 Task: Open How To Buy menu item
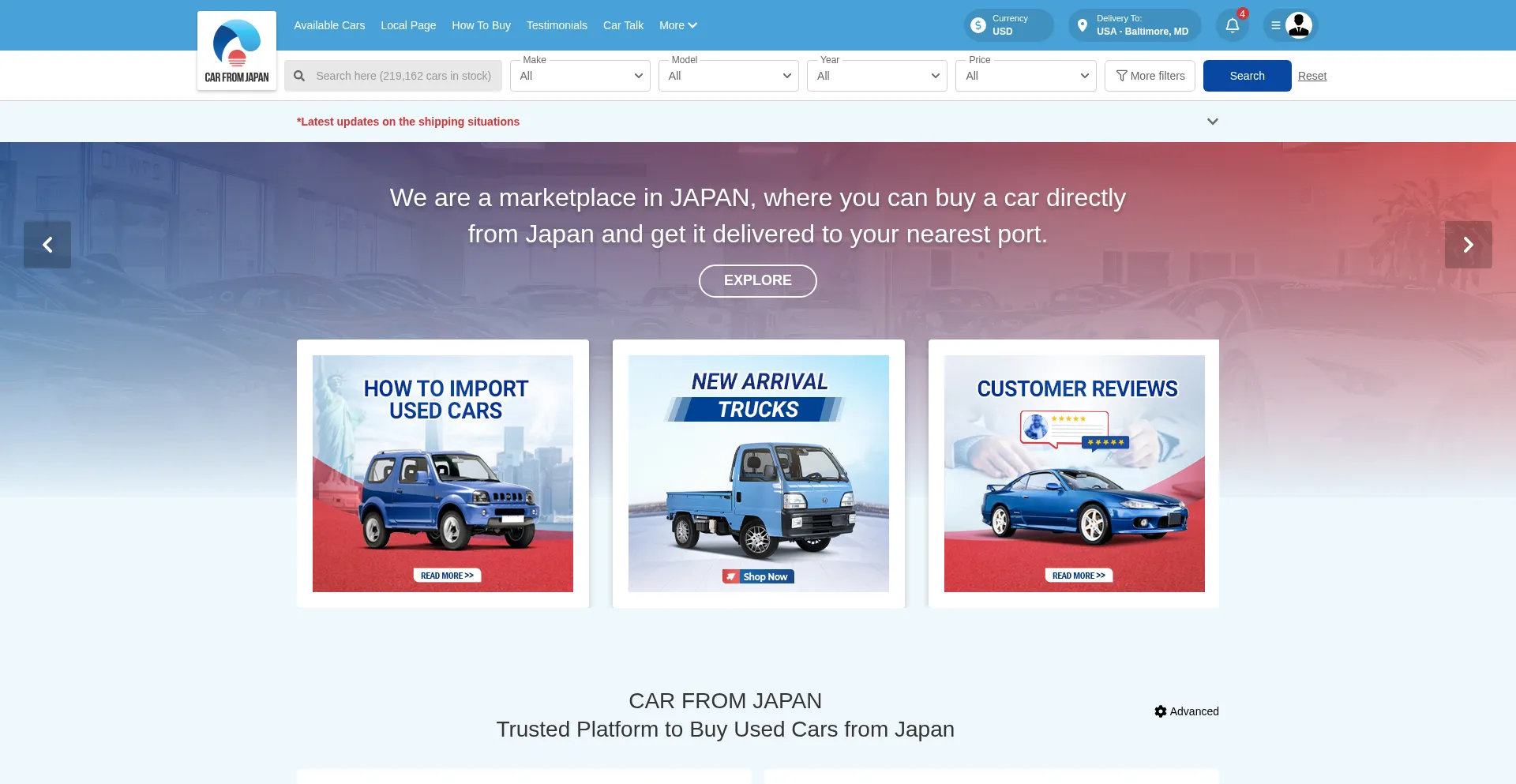[x=481, y=25]
